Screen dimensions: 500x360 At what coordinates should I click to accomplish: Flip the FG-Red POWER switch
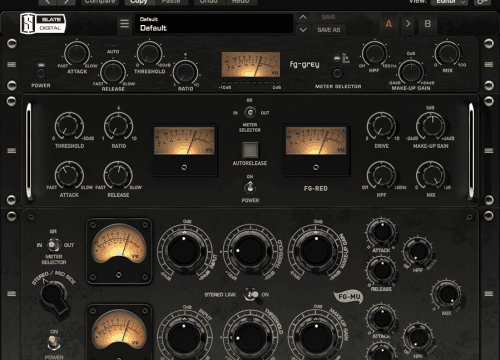tap(250, 188)
